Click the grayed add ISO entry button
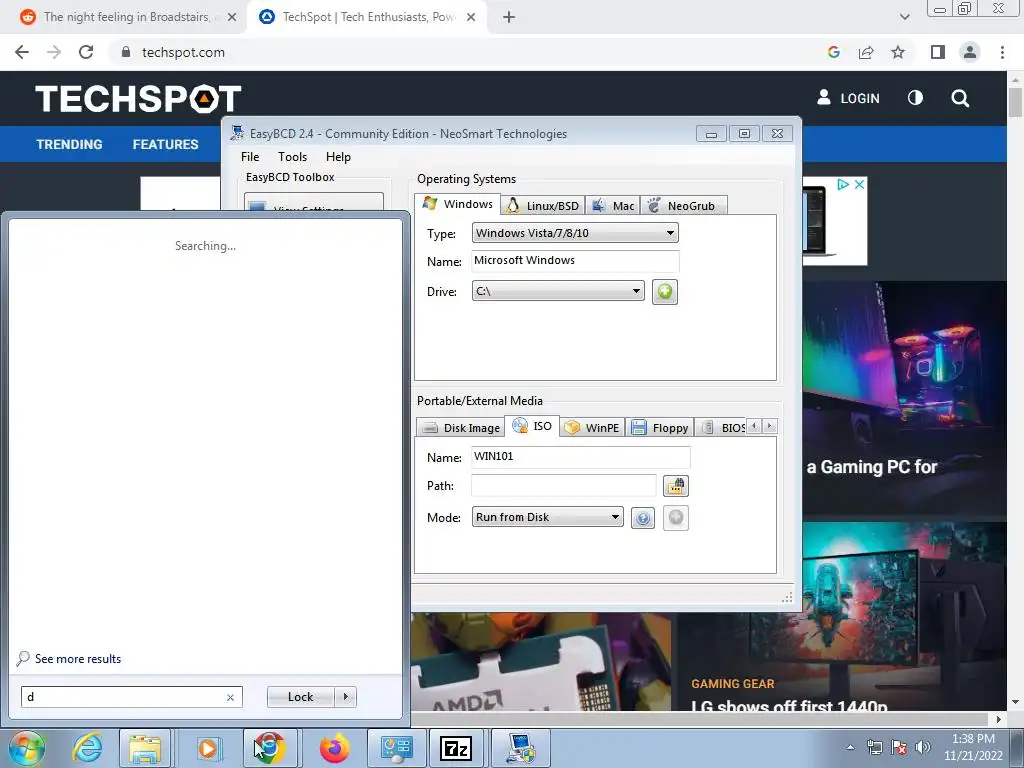 676,518
